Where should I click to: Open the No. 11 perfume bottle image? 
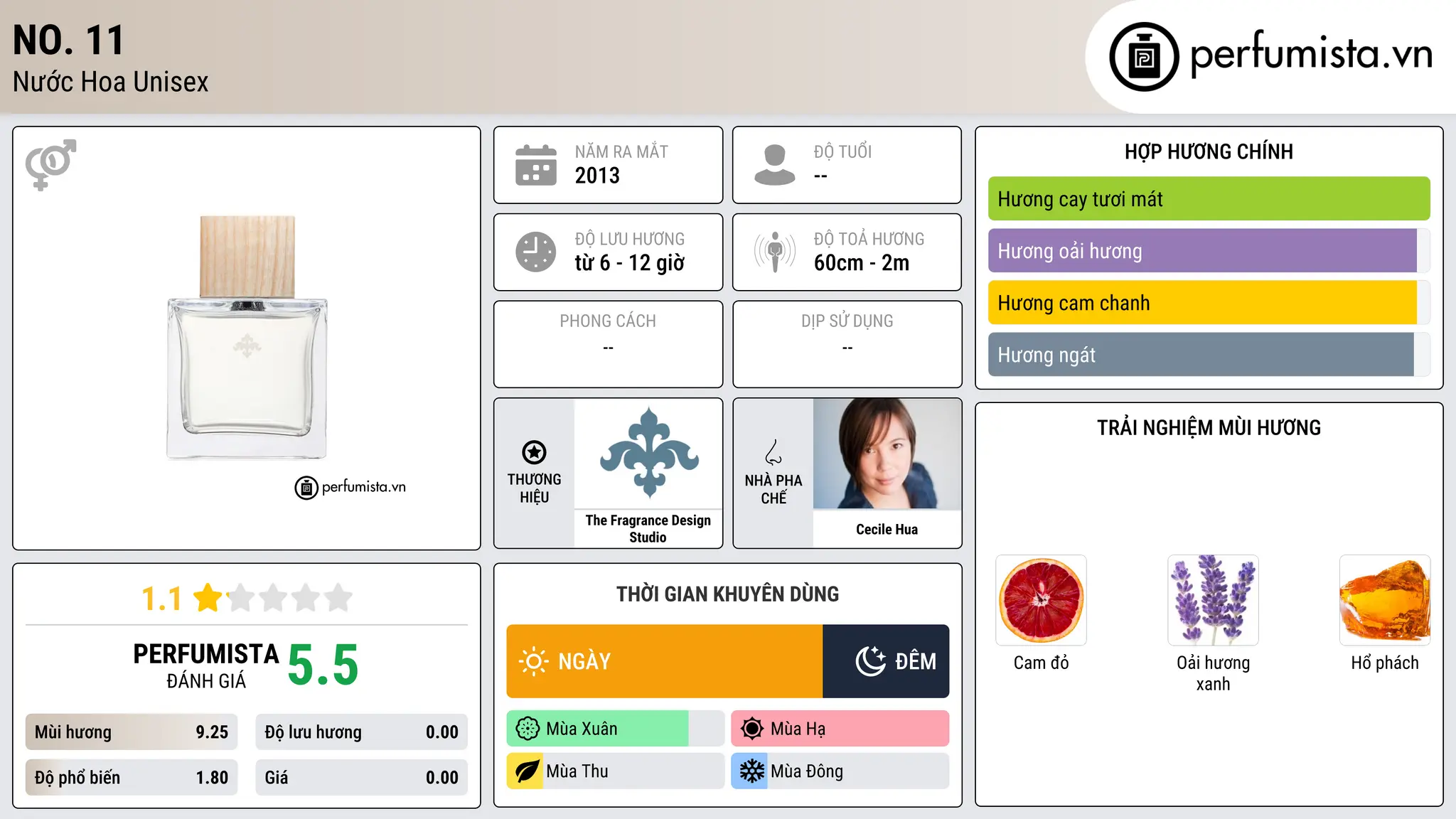(x=247, y=338)
